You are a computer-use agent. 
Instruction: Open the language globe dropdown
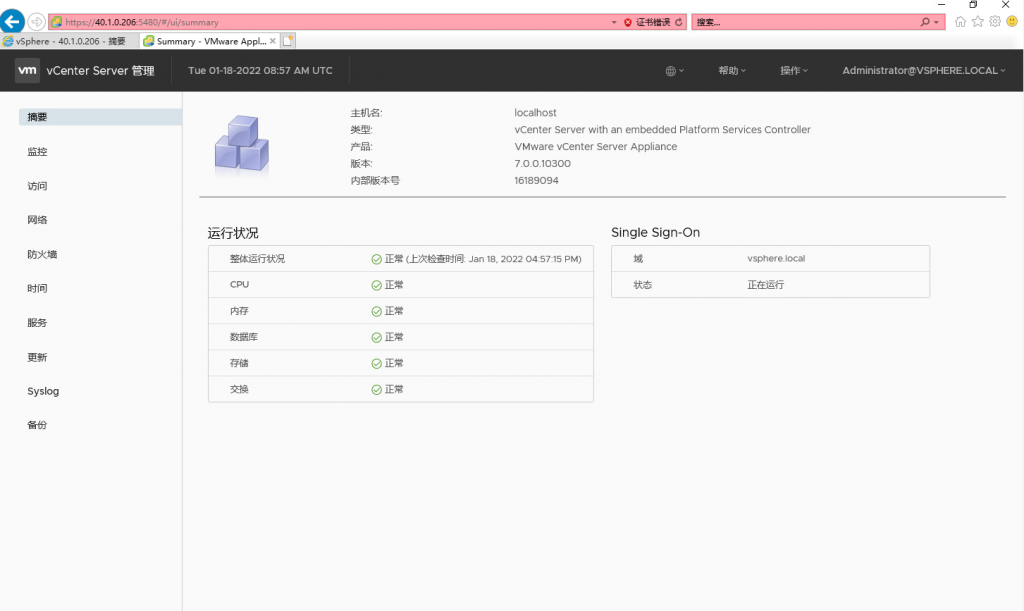pos(675,70)
